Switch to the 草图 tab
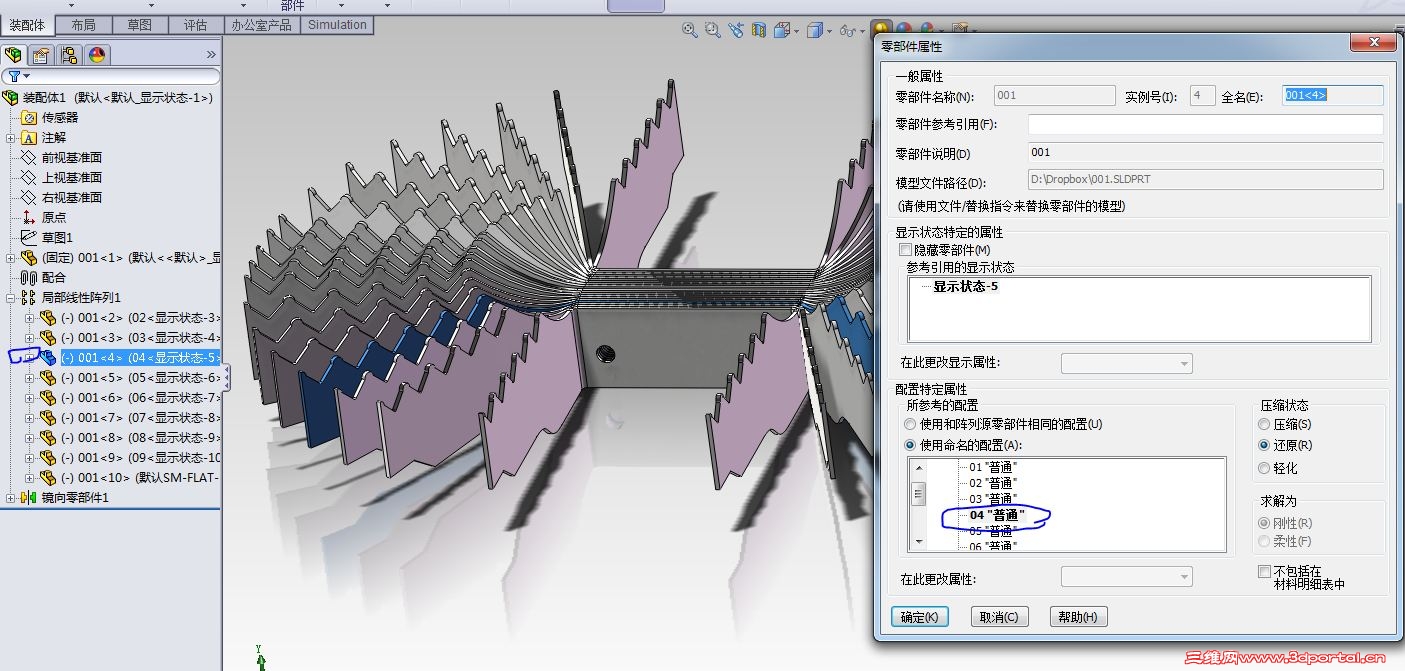 coord(140,25)
